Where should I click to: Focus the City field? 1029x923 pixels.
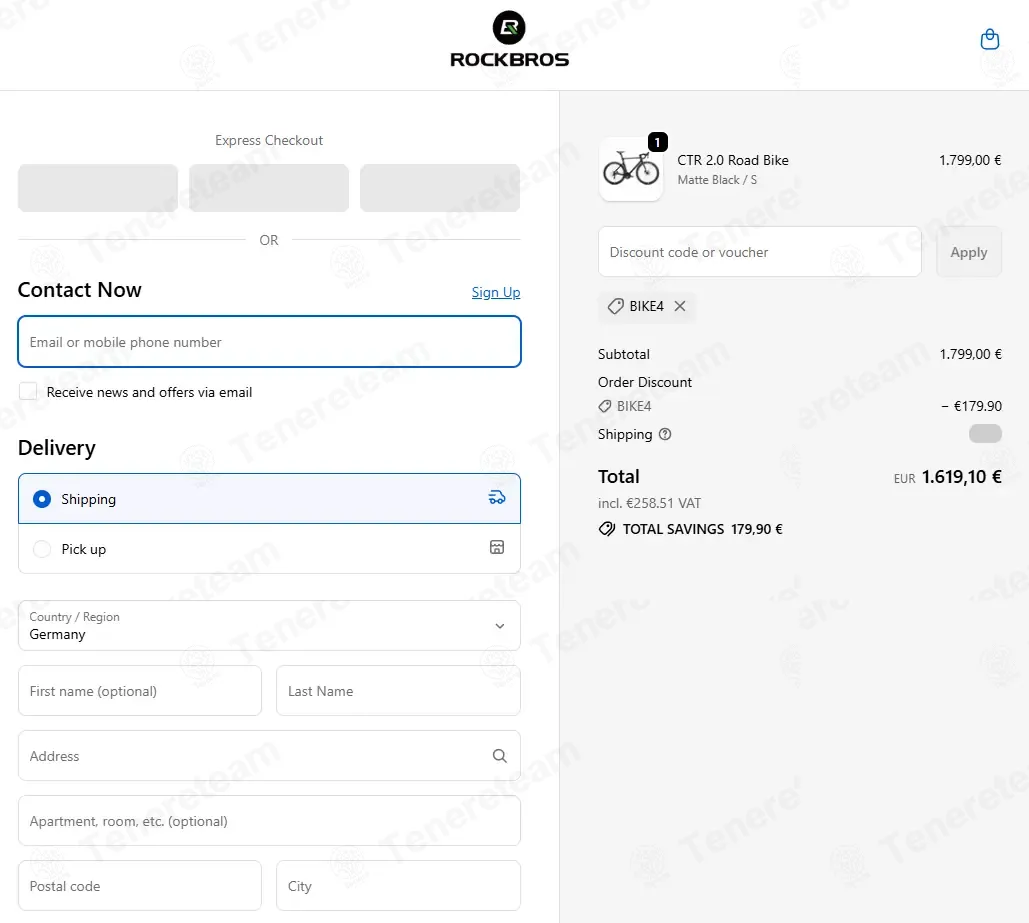(398, 886)
